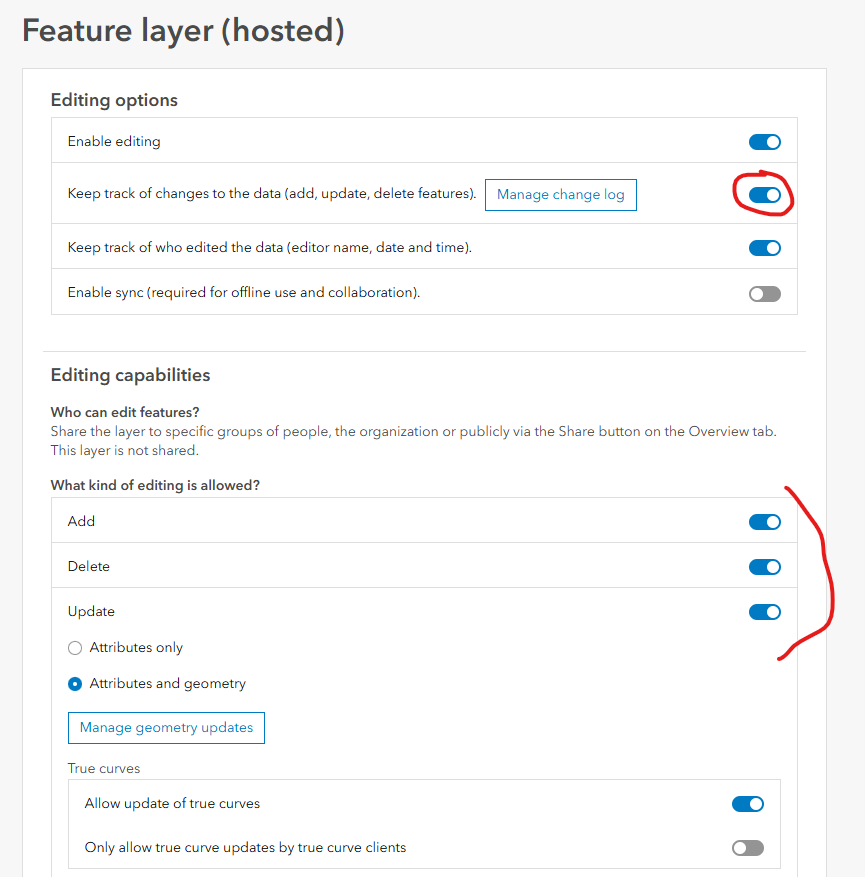Screen dimensions: 865x877
Task: Open Manage change log
Action: pos(560,194)
